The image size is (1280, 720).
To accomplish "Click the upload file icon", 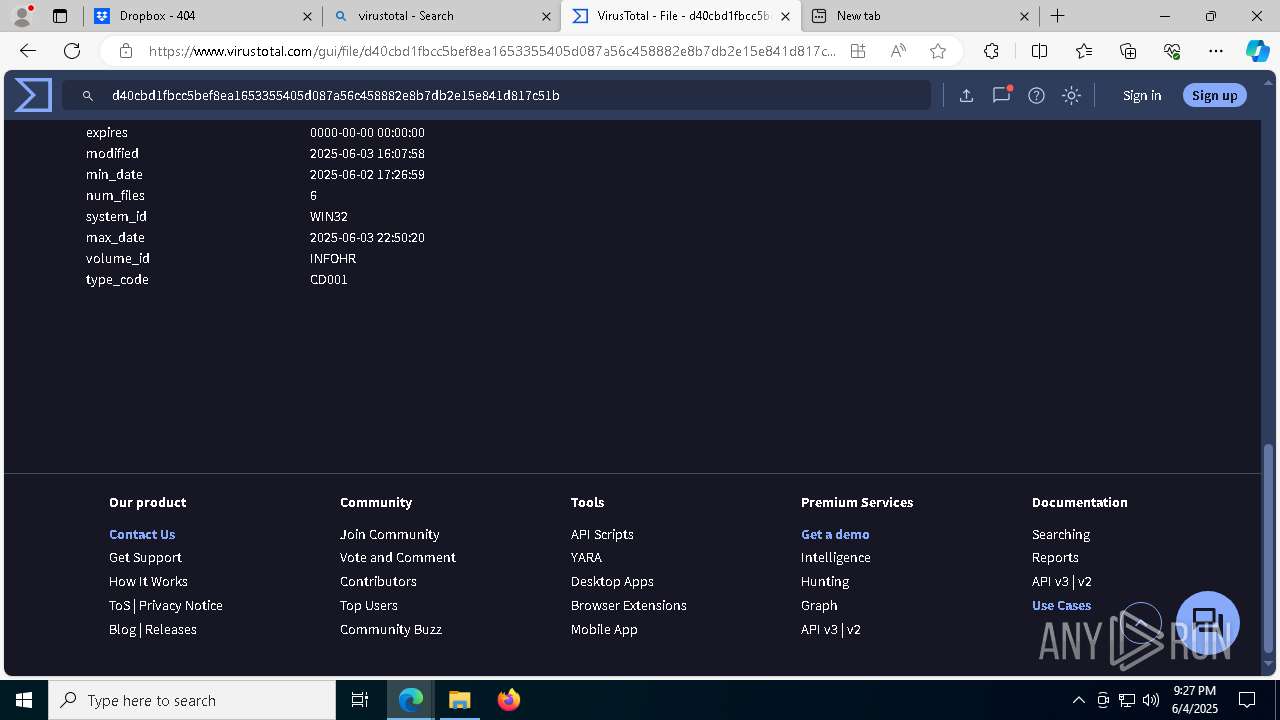I will pyautogui.click(x=966, y=96).
